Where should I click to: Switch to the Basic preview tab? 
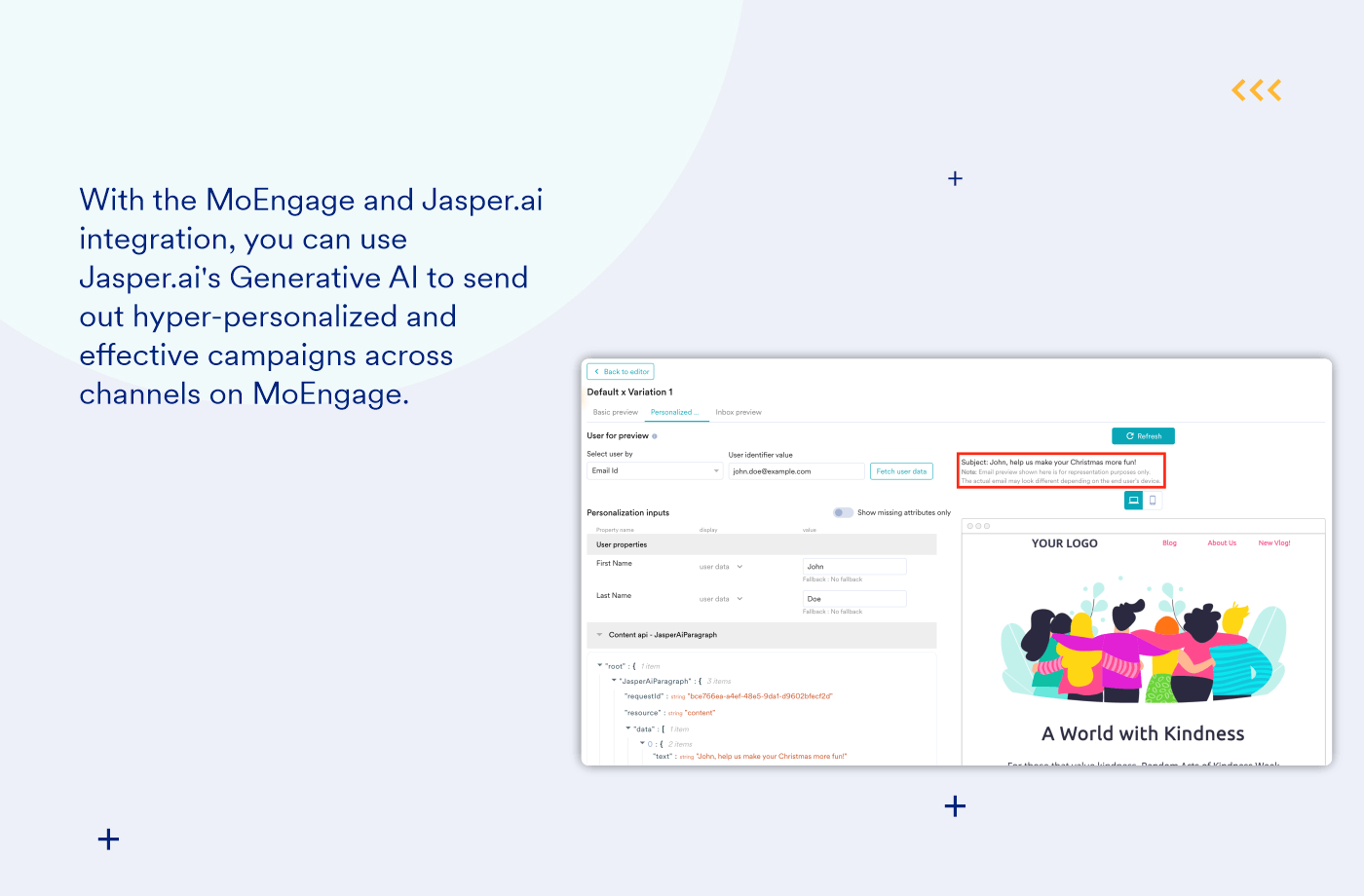point(616,412)
